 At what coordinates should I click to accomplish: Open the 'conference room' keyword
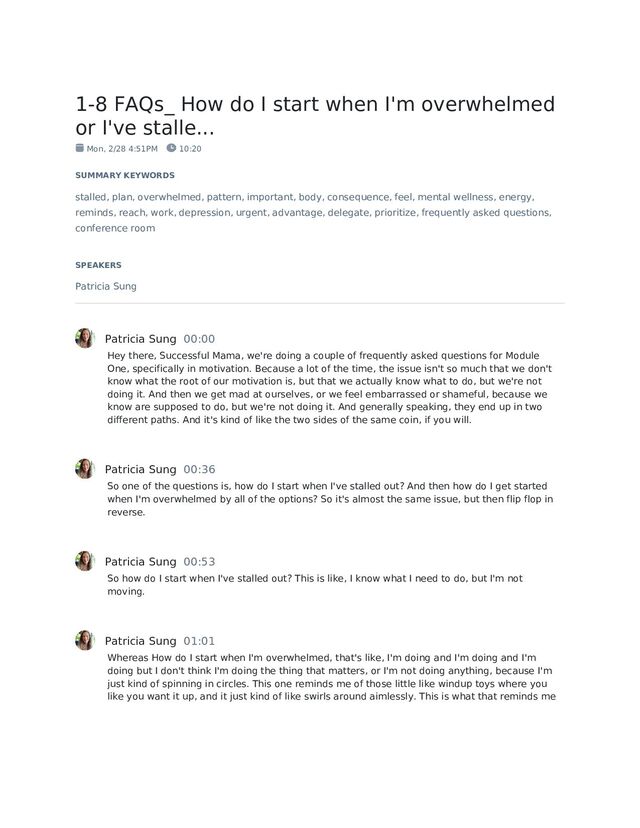tap(115, 228)
